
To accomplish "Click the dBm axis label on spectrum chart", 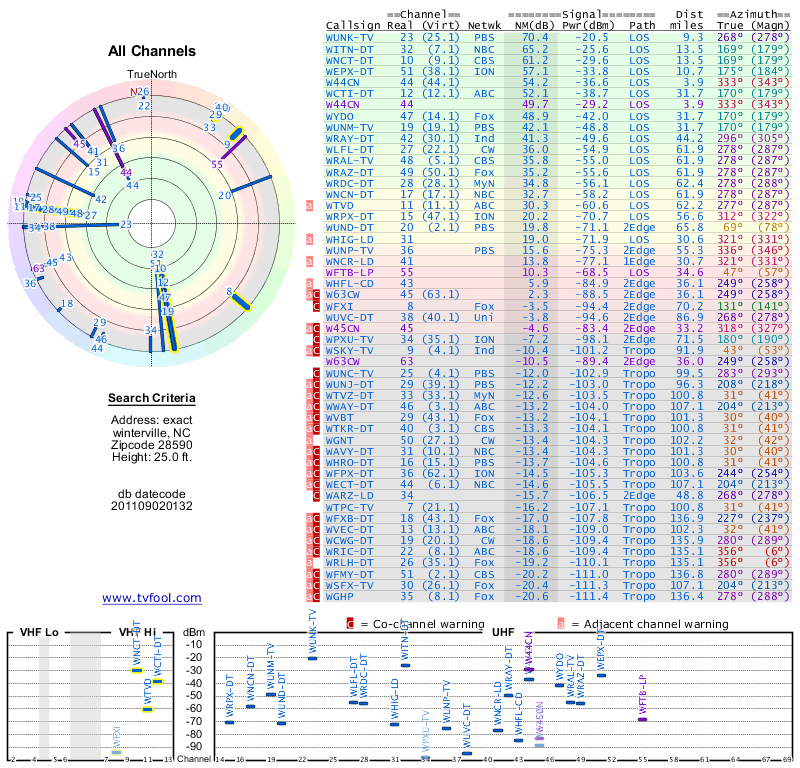I will click(x=194, y=632).
